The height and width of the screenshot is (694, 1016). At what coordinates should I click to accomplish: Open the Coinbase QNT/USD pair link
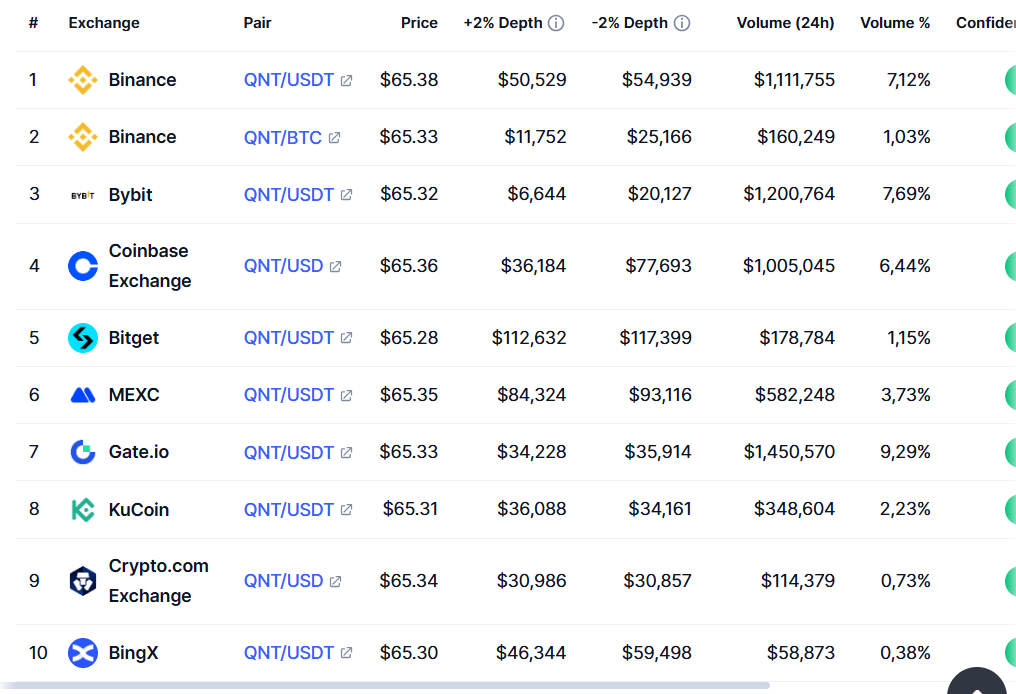point(284,266)
